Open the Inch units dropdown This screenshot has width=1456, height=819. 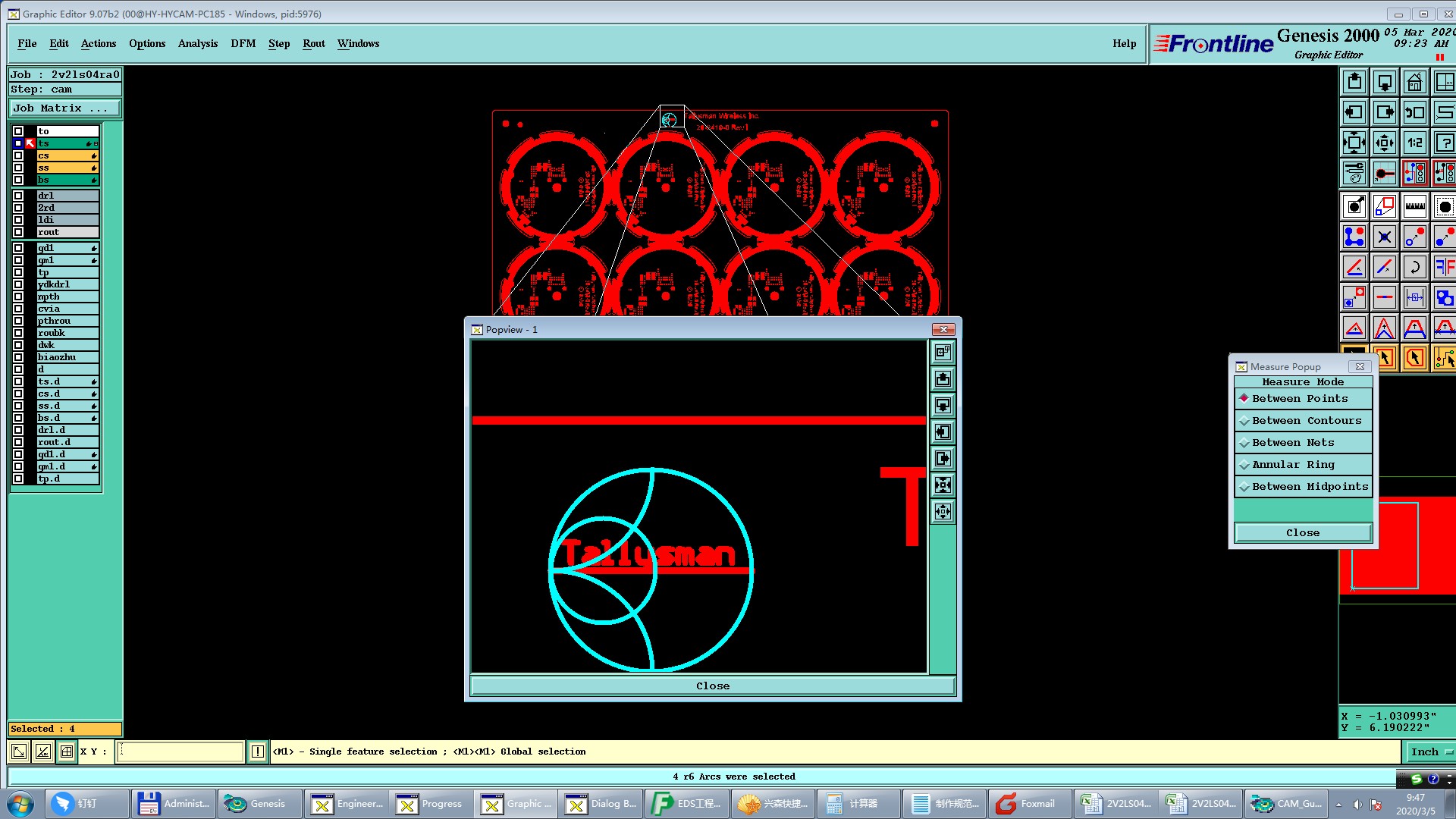coord(1430,752)
